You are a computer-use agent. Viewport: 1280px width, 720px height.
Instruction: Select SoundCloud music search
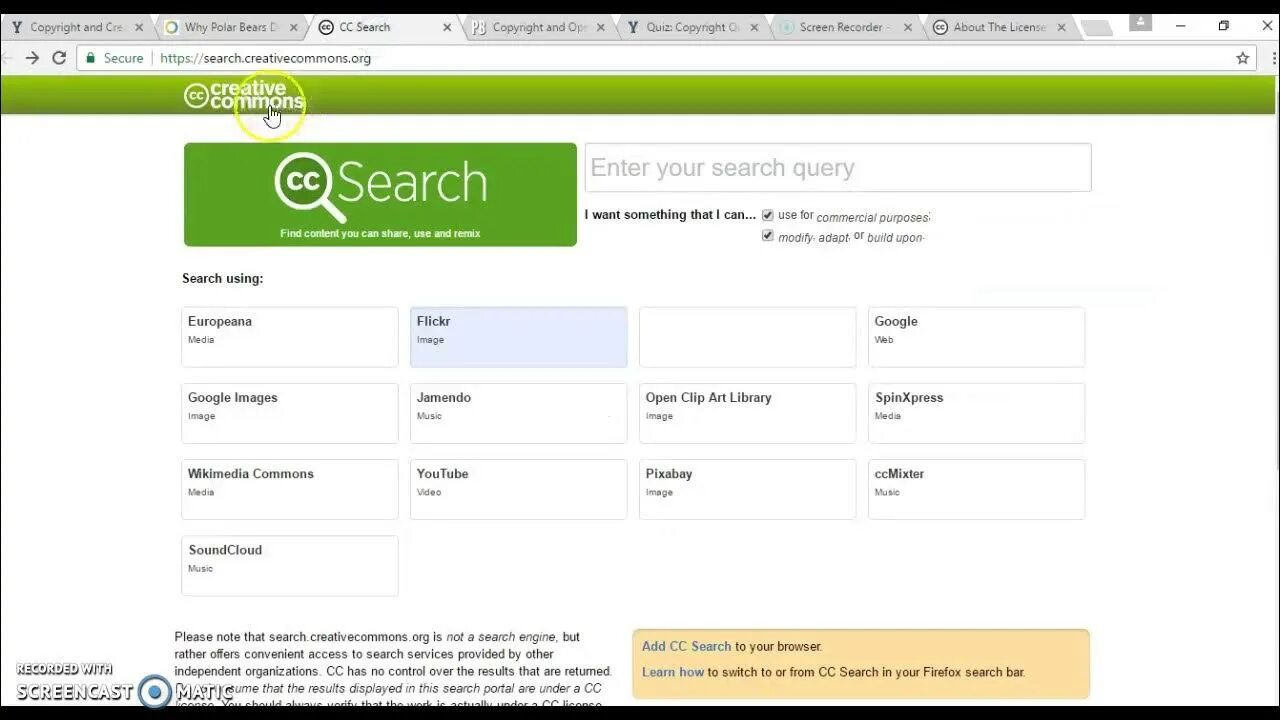coord(290,565)
